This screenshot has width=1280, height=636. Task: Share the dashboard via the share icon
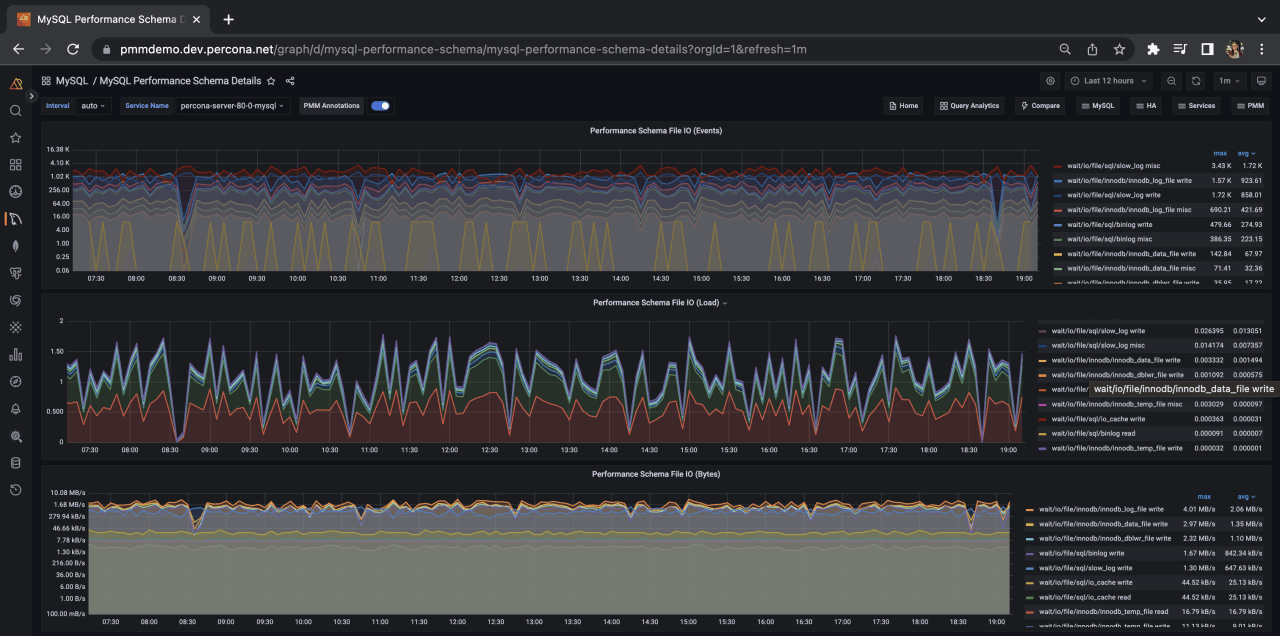(288, 80)
